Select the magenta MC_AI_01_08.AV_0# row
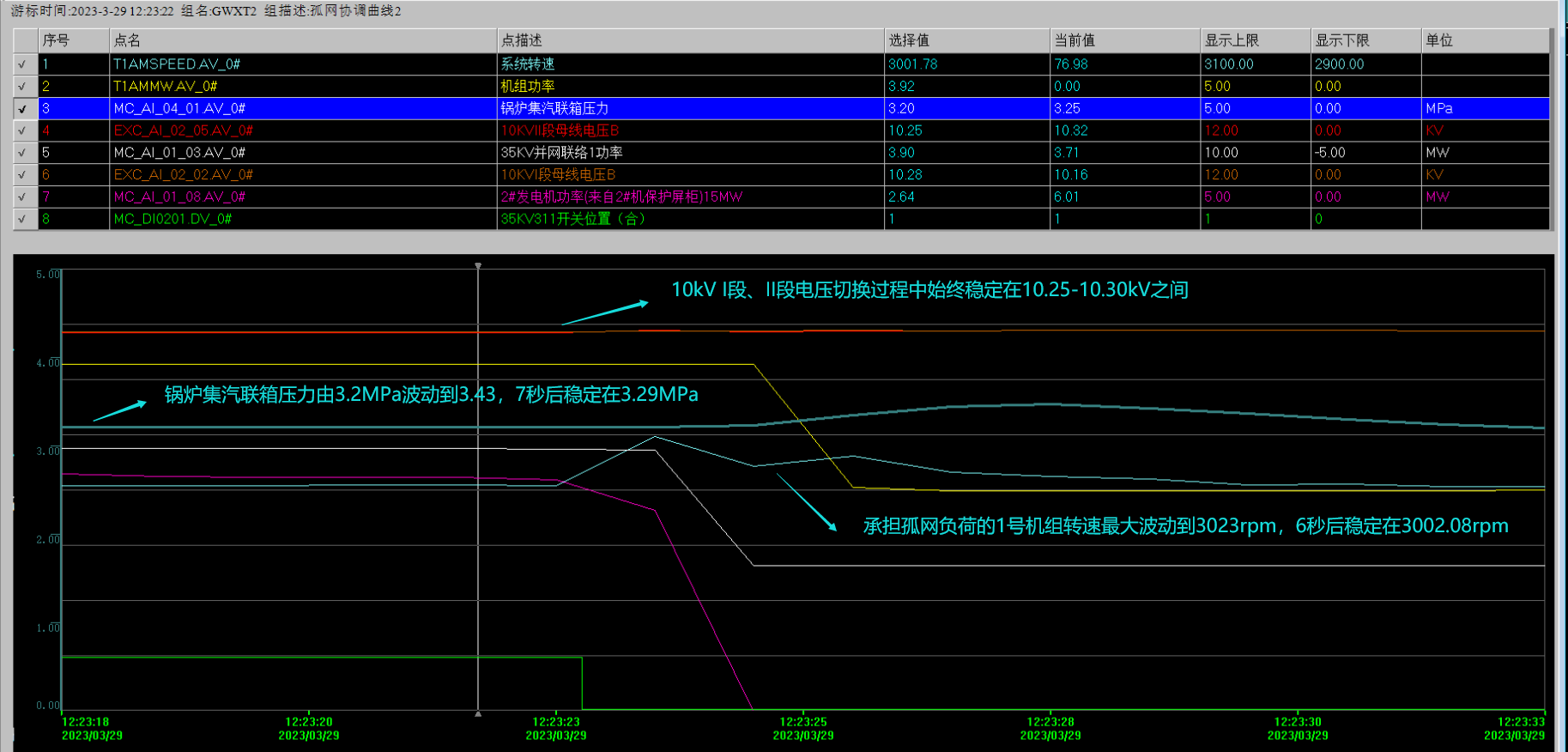This screenshot has width=1568, height=752. click(x=179, y=197)
